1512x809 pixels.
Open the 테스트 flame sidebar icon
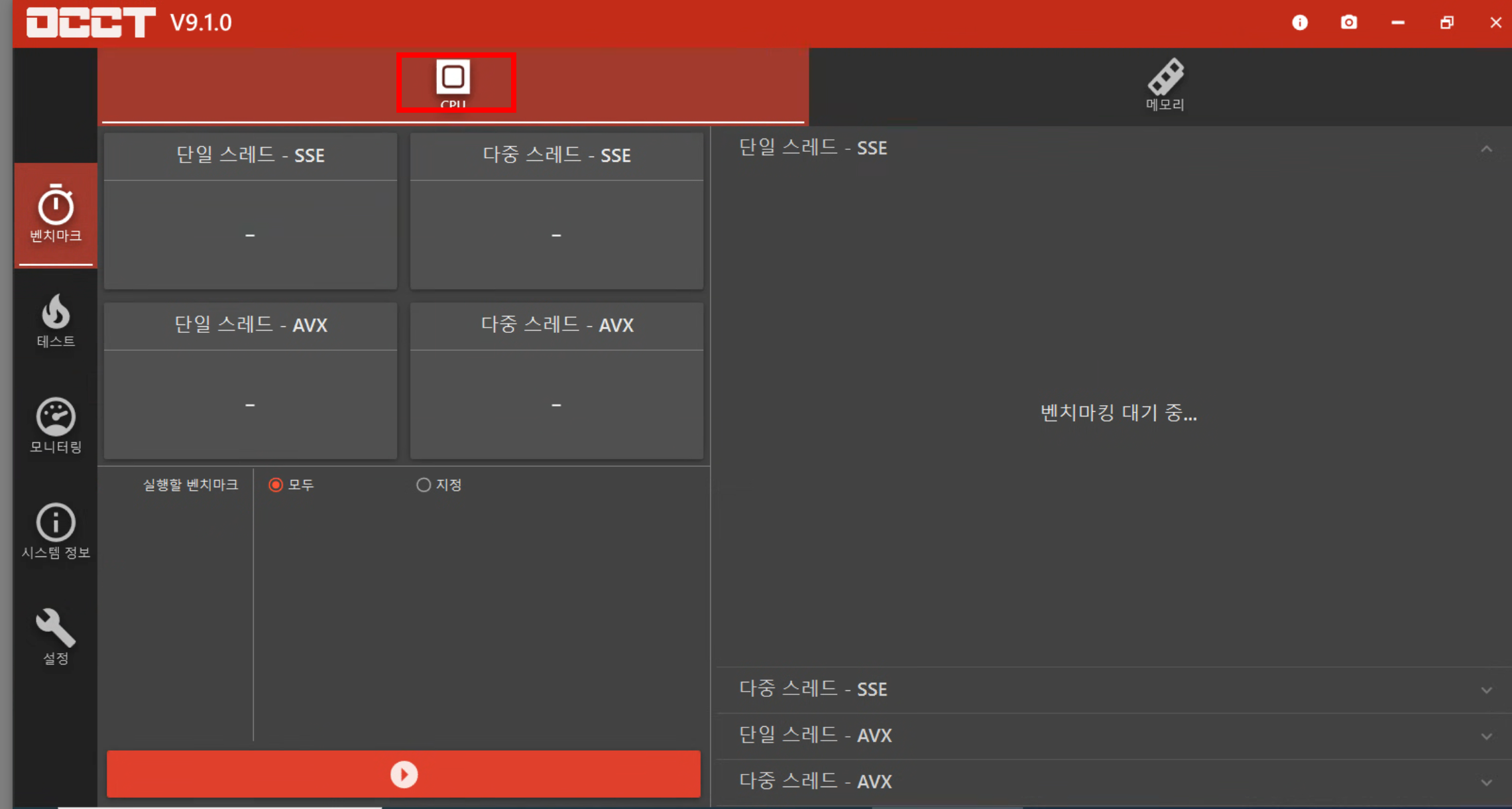coord(56,320)
